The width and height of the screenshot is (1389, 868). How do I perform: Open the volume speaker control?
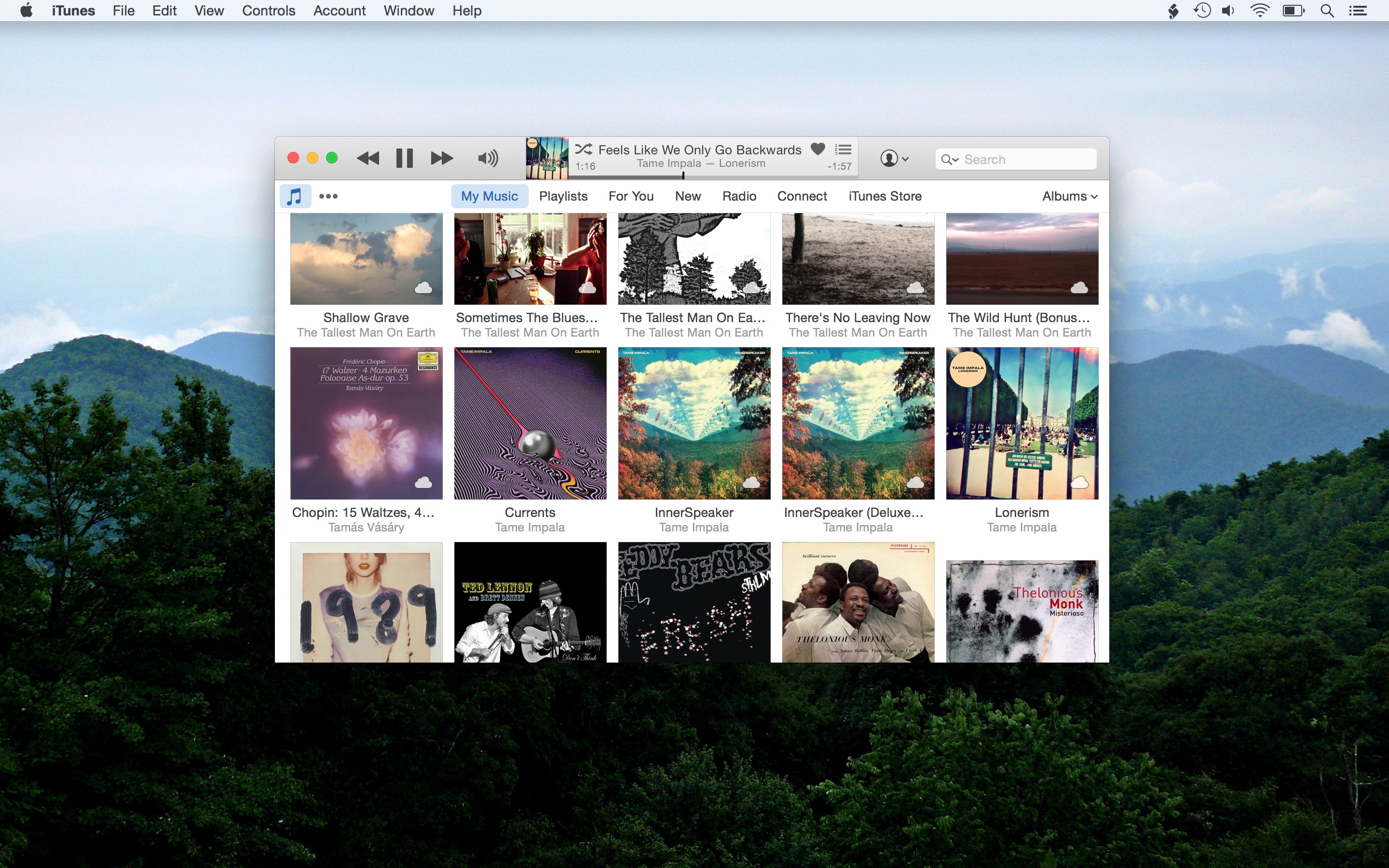click(x=487, y=158)
